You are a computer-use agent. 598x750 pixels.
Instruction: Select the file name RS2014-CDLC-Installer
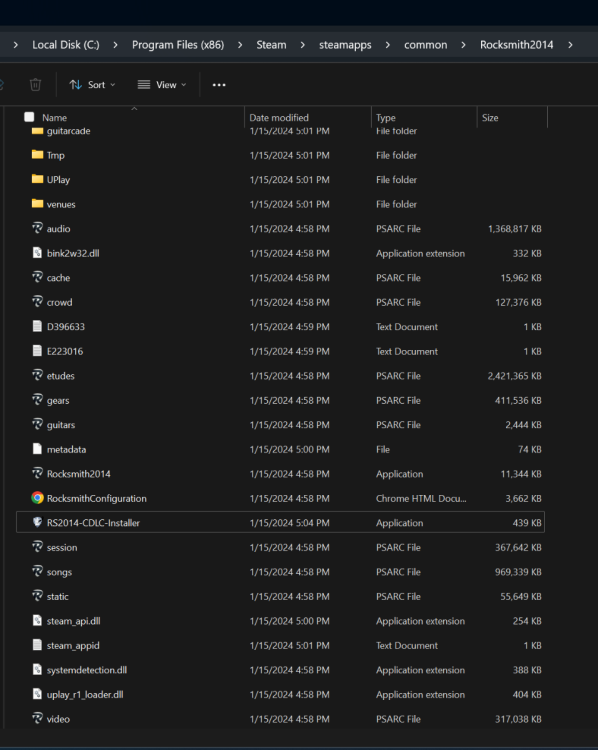[93, 523]
